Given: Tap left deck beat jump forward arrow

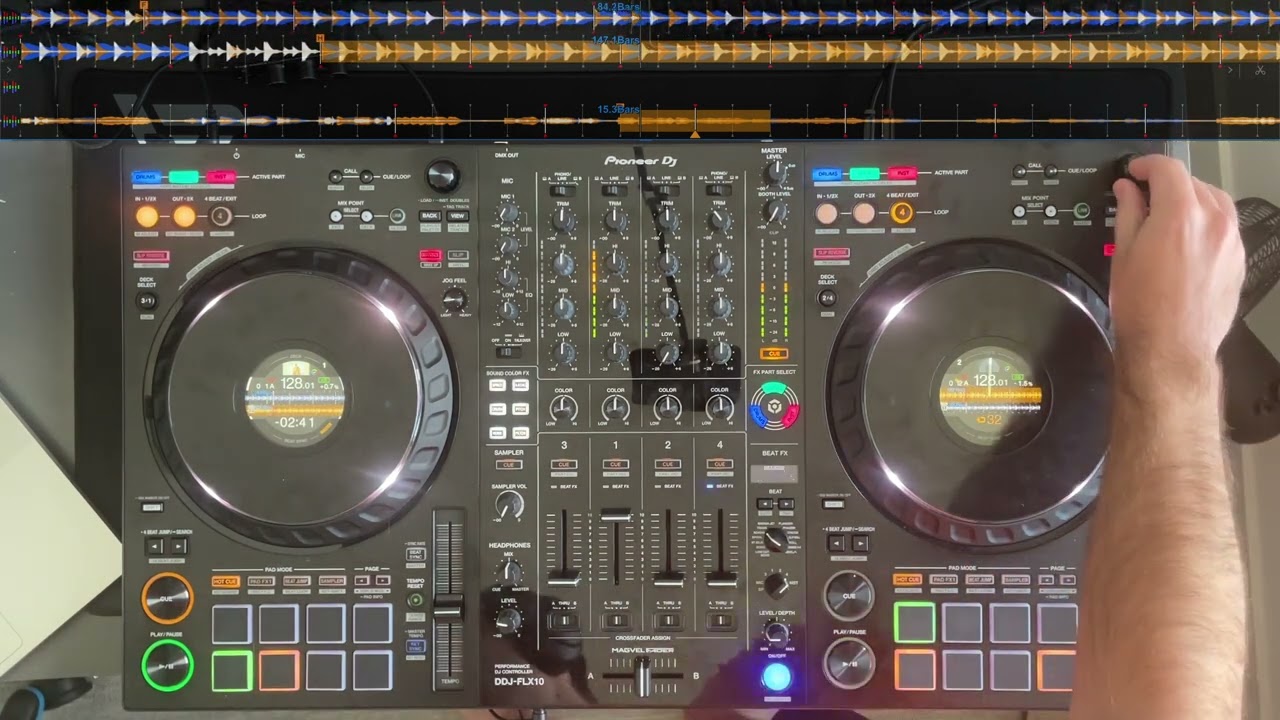Looking at the screenshot, I should pyautogui.click(x=178, y=546).
